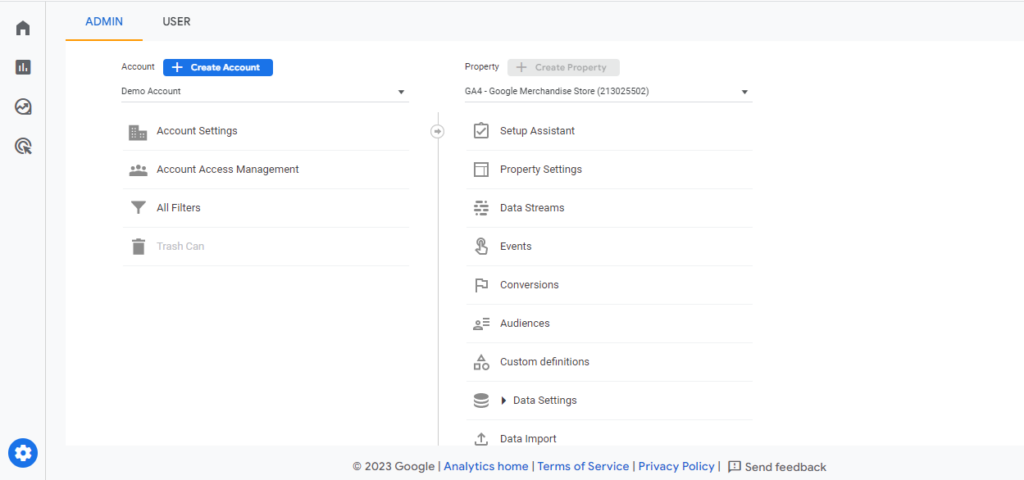Open Account Access Management text
The width and height of the screenshot is (1024, 480).
pyautogui.click(x=227, y=170)
